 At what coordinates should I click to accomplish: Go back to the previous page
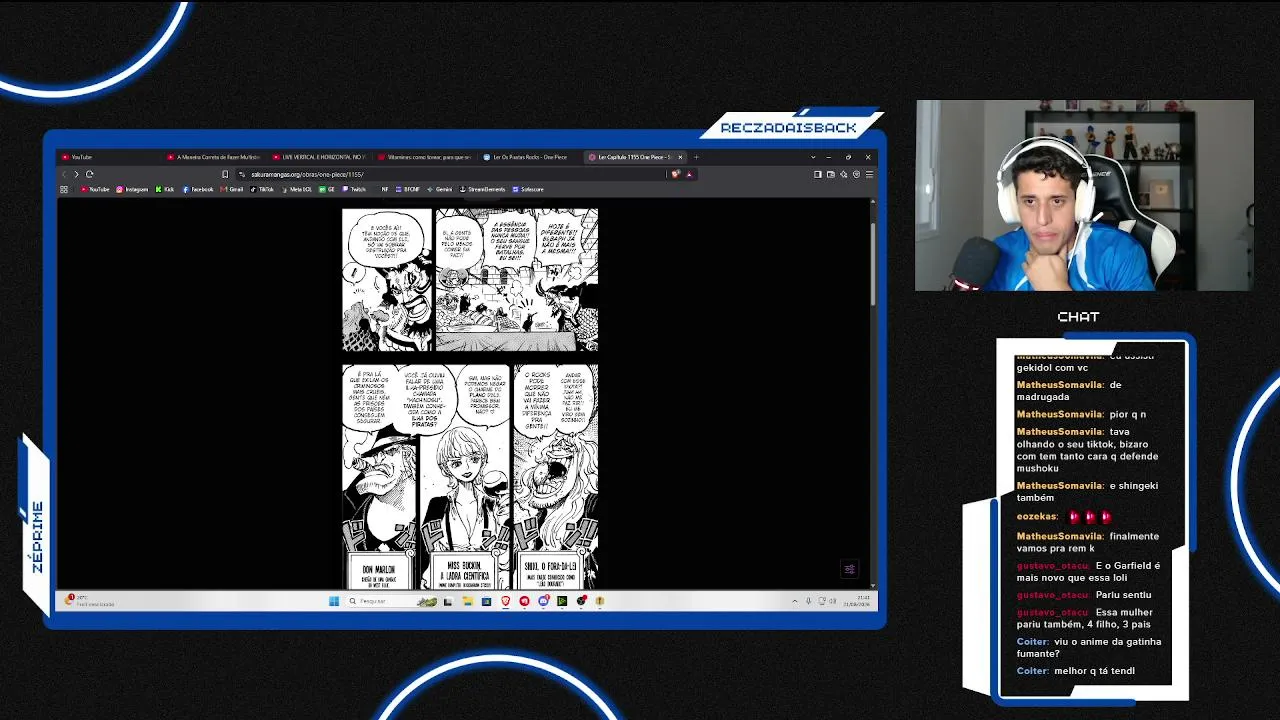point(64,174)
